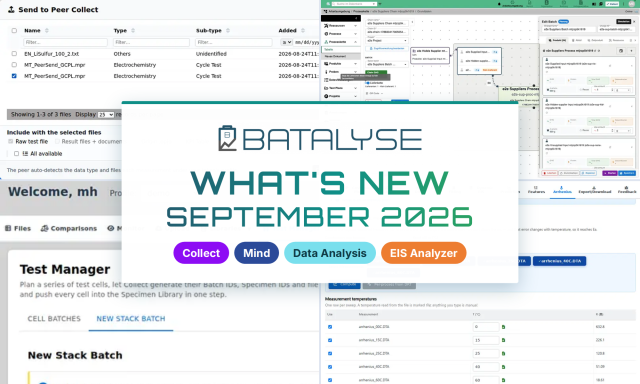Click the orange EIS Analyzer badge
Screen dimensions: 640x384
click(x=424, y=253)
